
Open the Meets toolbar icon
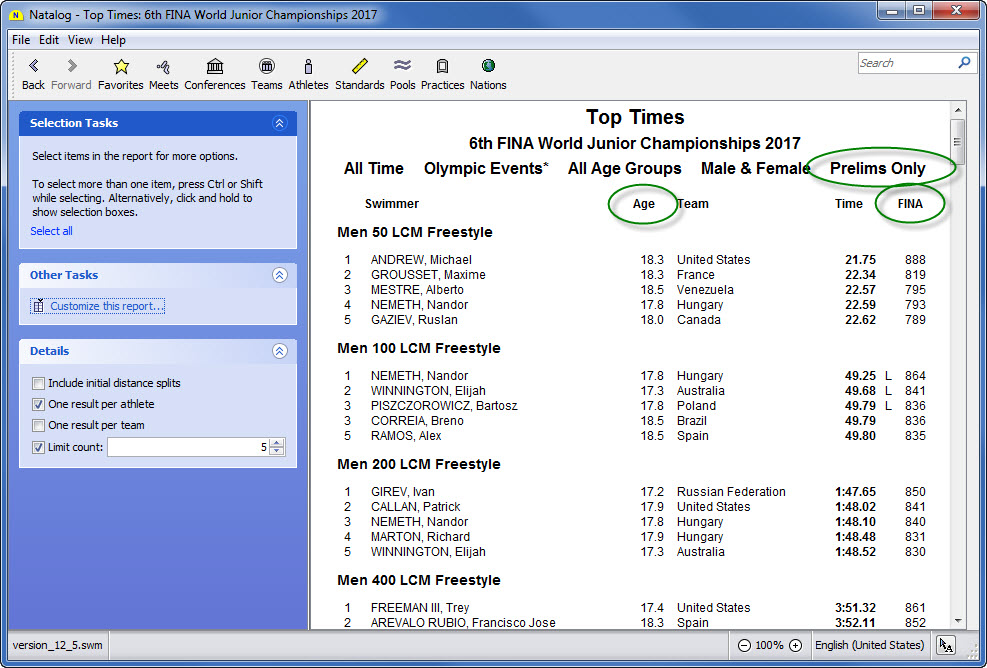[164, 67]
